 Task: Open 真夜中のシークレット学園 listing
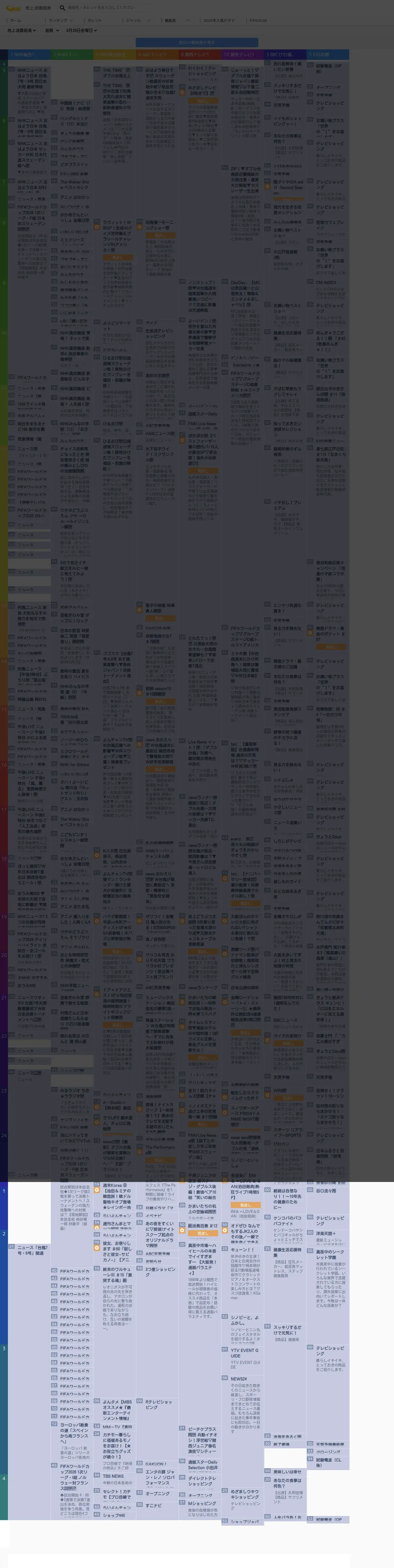click(330, 1254)
